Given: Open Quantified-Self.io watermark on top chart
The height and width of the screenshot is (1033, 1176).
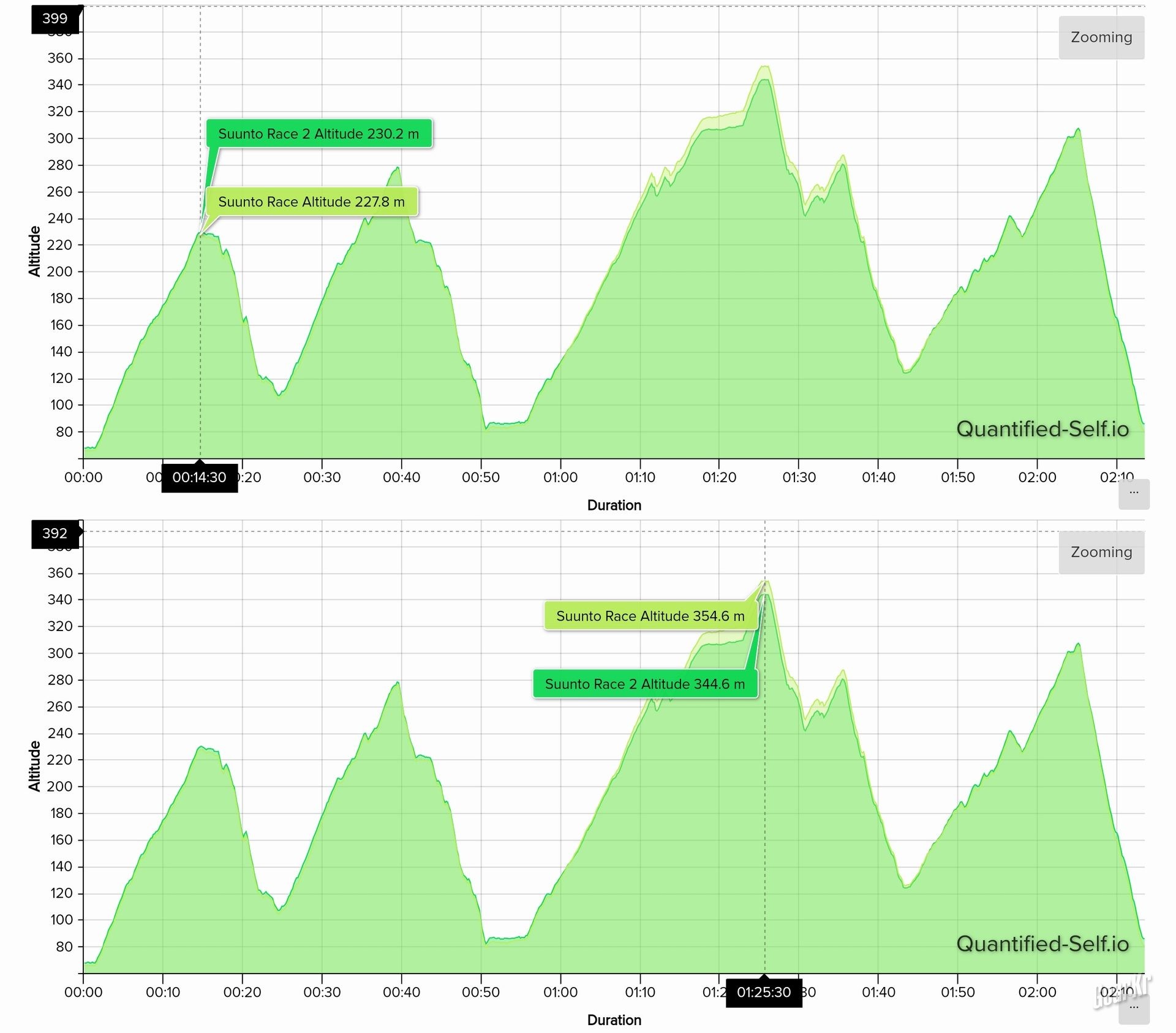Looking at the screenshot, I should [x=1042, y=429].
